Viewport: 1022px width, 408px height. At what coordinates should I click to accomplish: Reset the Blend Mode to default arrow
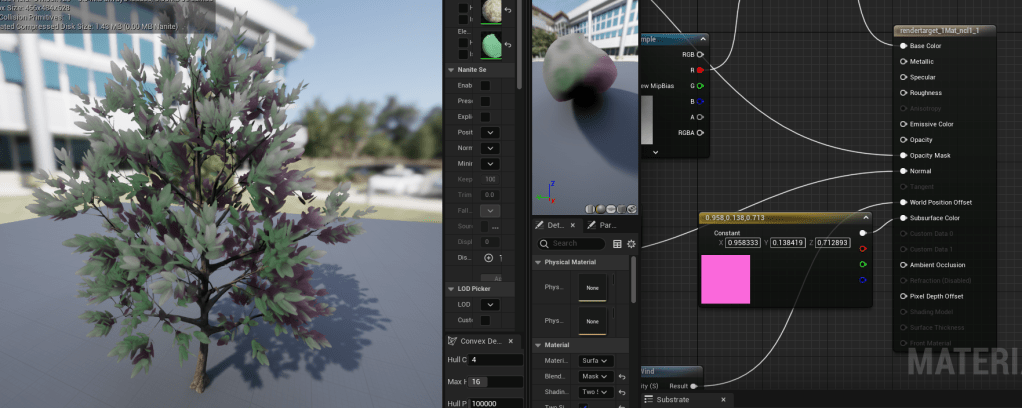click(621, 377)
